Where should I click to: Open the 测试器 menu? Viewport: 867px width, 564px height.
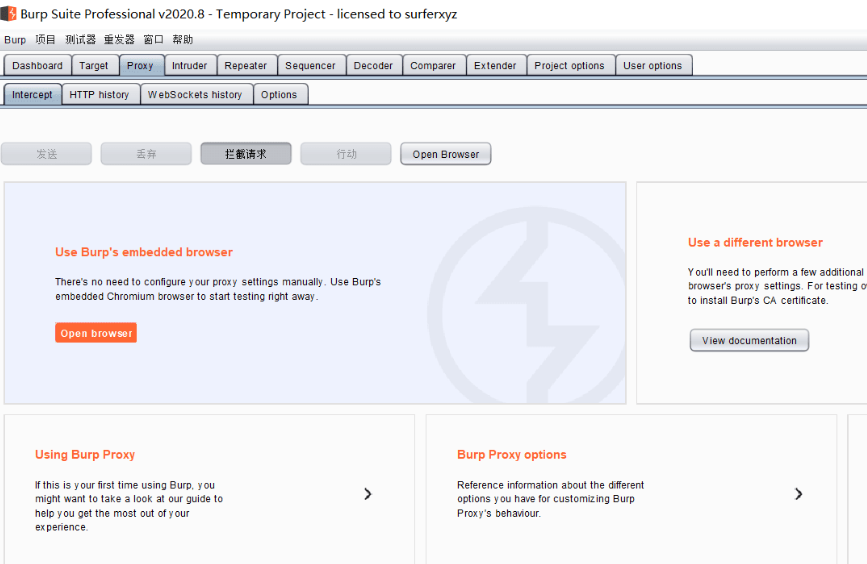[81, 40]
